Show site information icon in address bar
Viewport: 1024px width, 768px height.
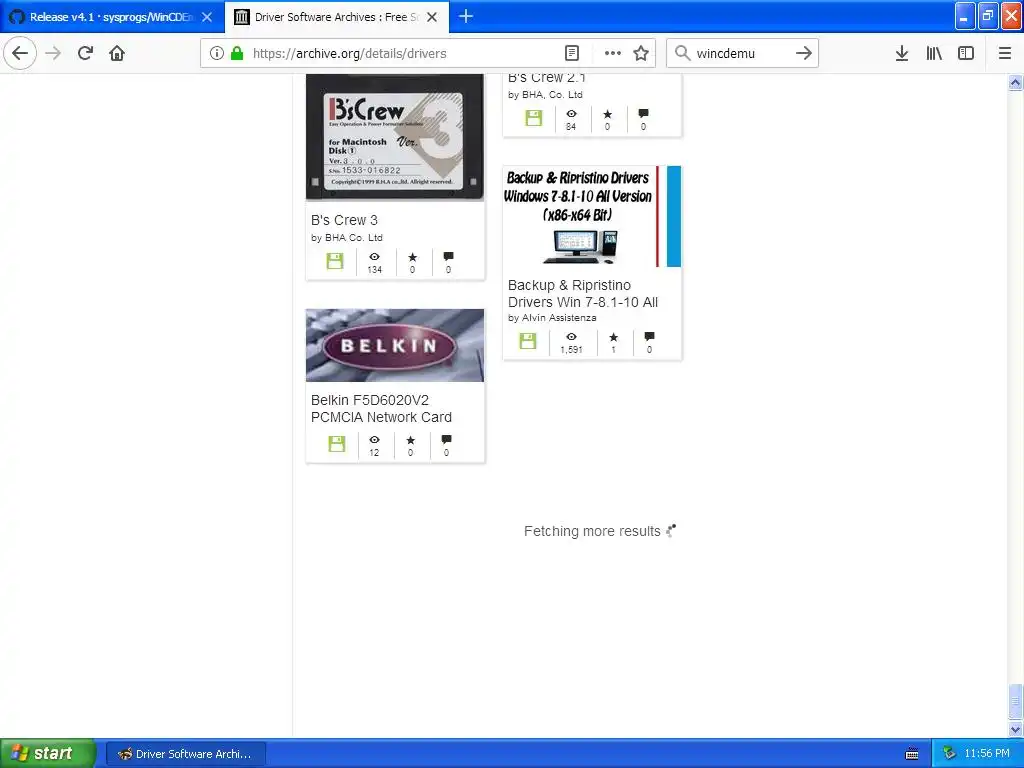click(x=217, y=54)
